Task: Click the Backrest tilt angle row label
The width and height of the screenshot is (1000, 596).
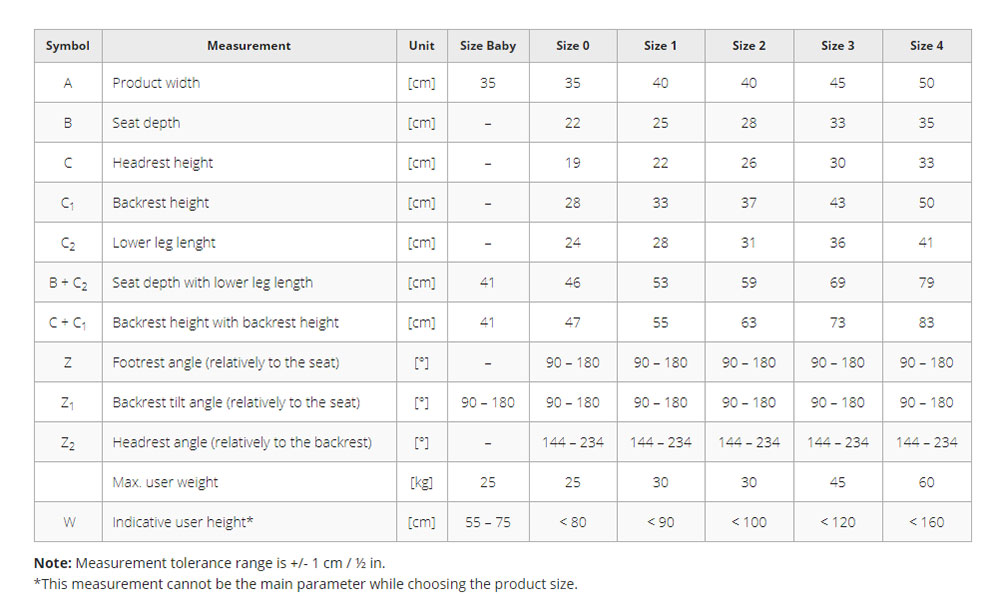Action: (x=236, y=402)
